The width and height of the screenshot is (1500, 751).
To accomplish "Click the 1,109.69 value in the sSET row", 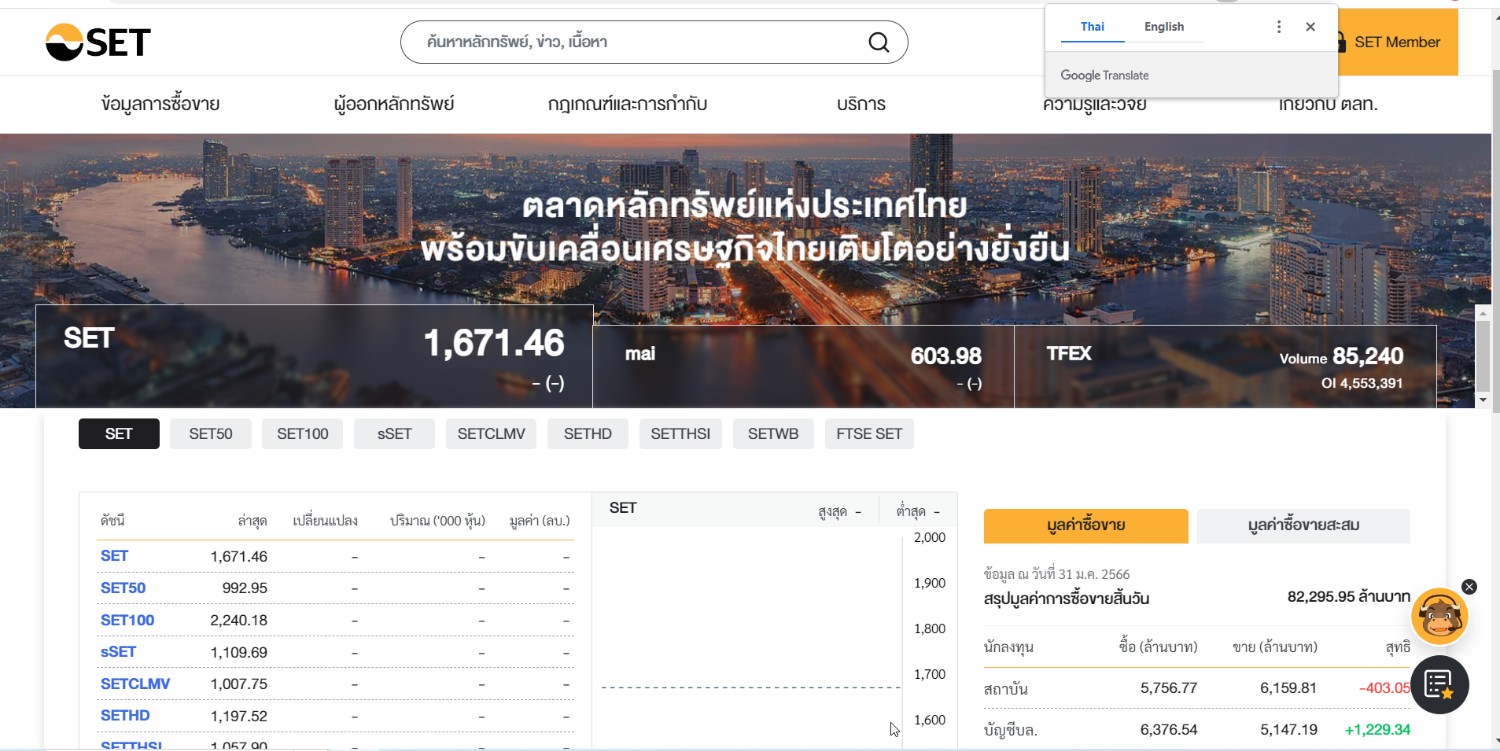I will tap(239, 652).
